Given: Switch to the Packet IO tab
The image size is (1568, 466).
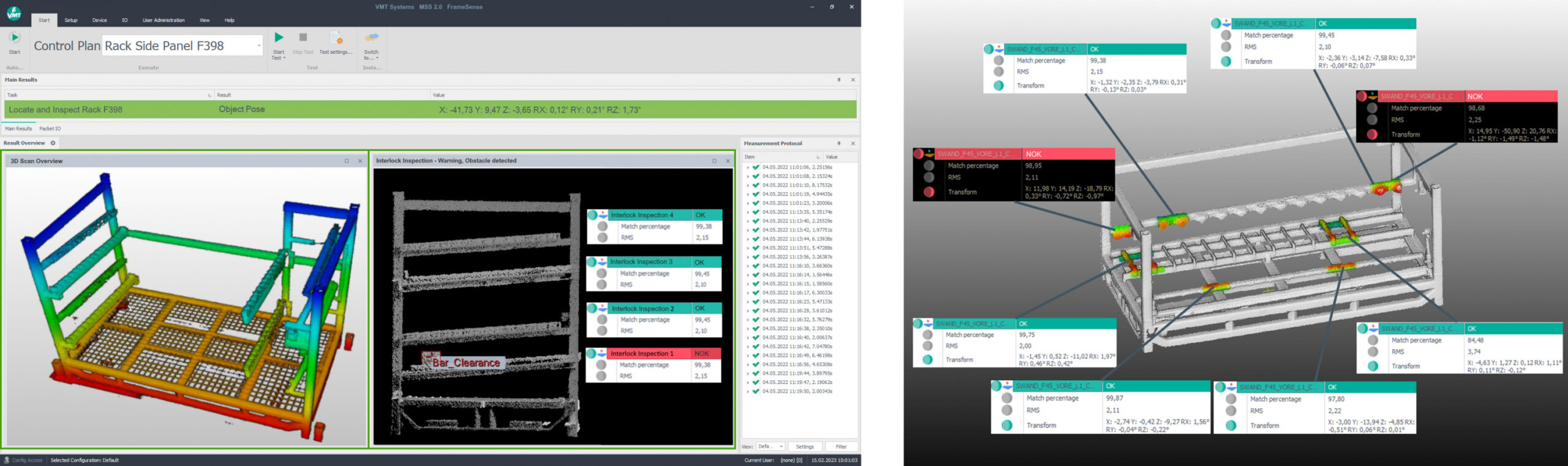Looking at the screenshot, I should coord(50,129).
